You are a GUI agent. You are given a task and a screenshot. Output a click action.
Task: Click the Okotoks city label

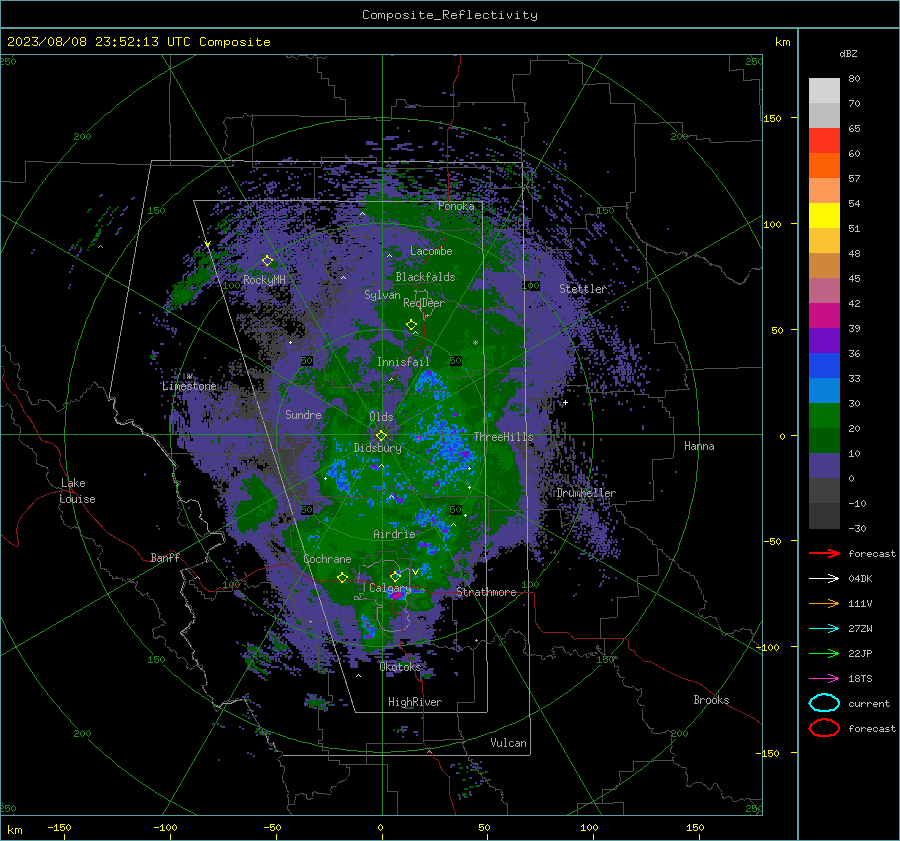(400, 666)
